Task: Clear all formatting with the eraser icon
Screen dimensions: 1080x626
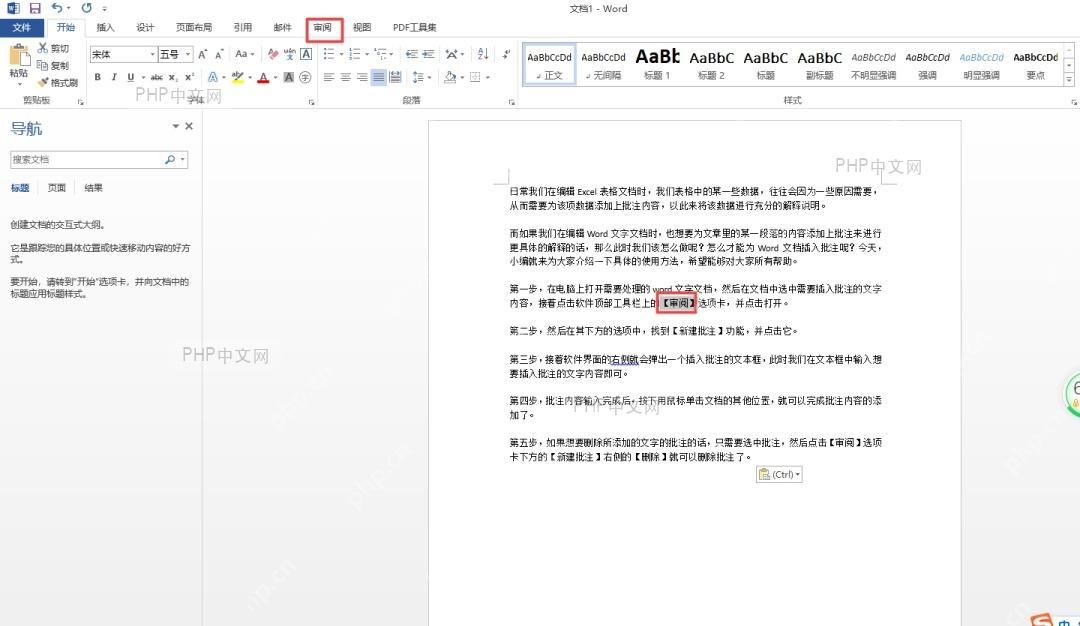Action: [x=273, y=54]
